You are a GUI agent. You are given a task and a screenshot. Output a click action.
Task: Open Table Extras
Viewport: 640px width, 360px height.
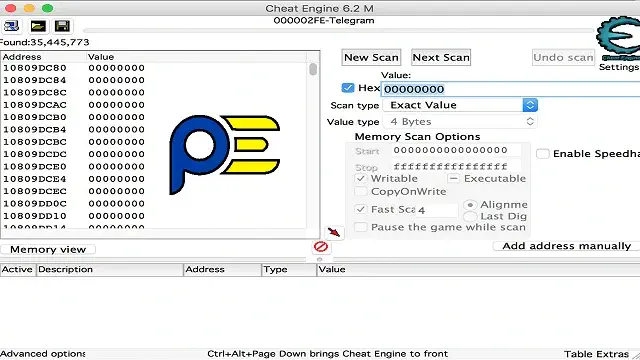(x=596, y=354)
